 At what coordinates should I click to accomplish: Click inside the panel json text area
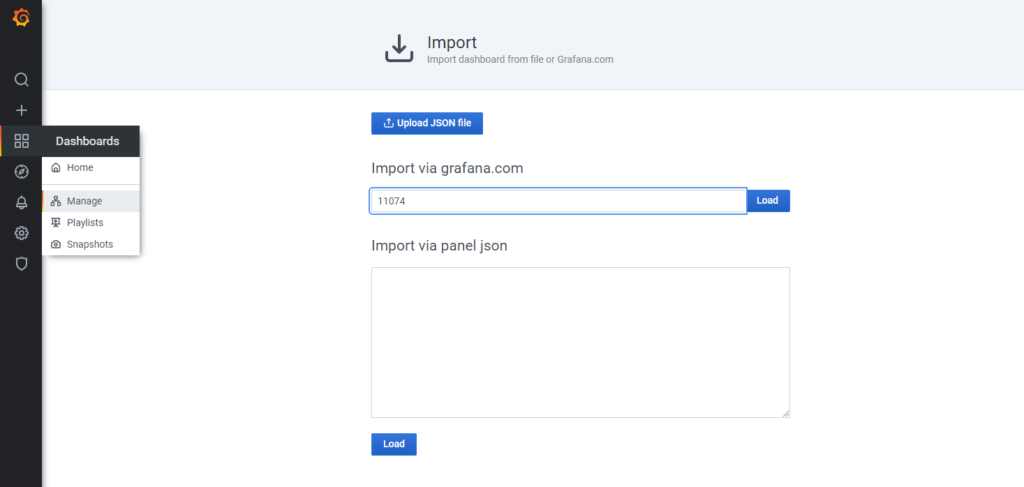click(x=580, y=342)
